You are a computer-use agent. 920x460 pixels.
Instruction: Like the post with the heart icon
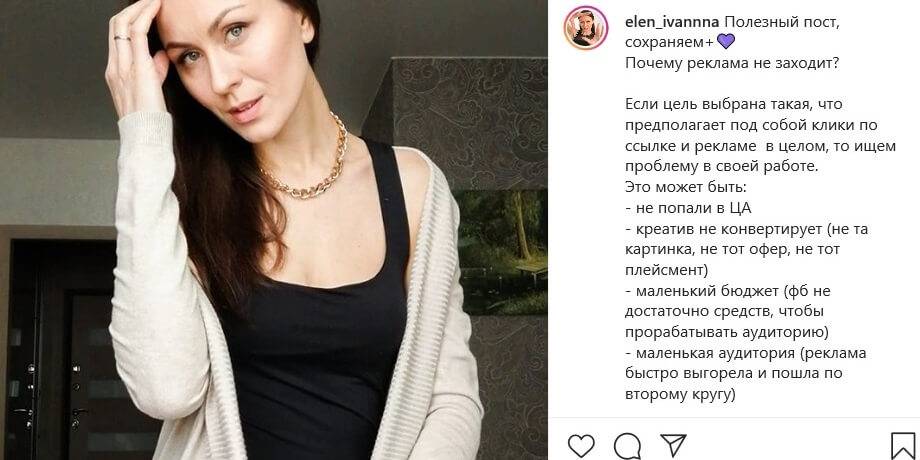tap(581, 445)
